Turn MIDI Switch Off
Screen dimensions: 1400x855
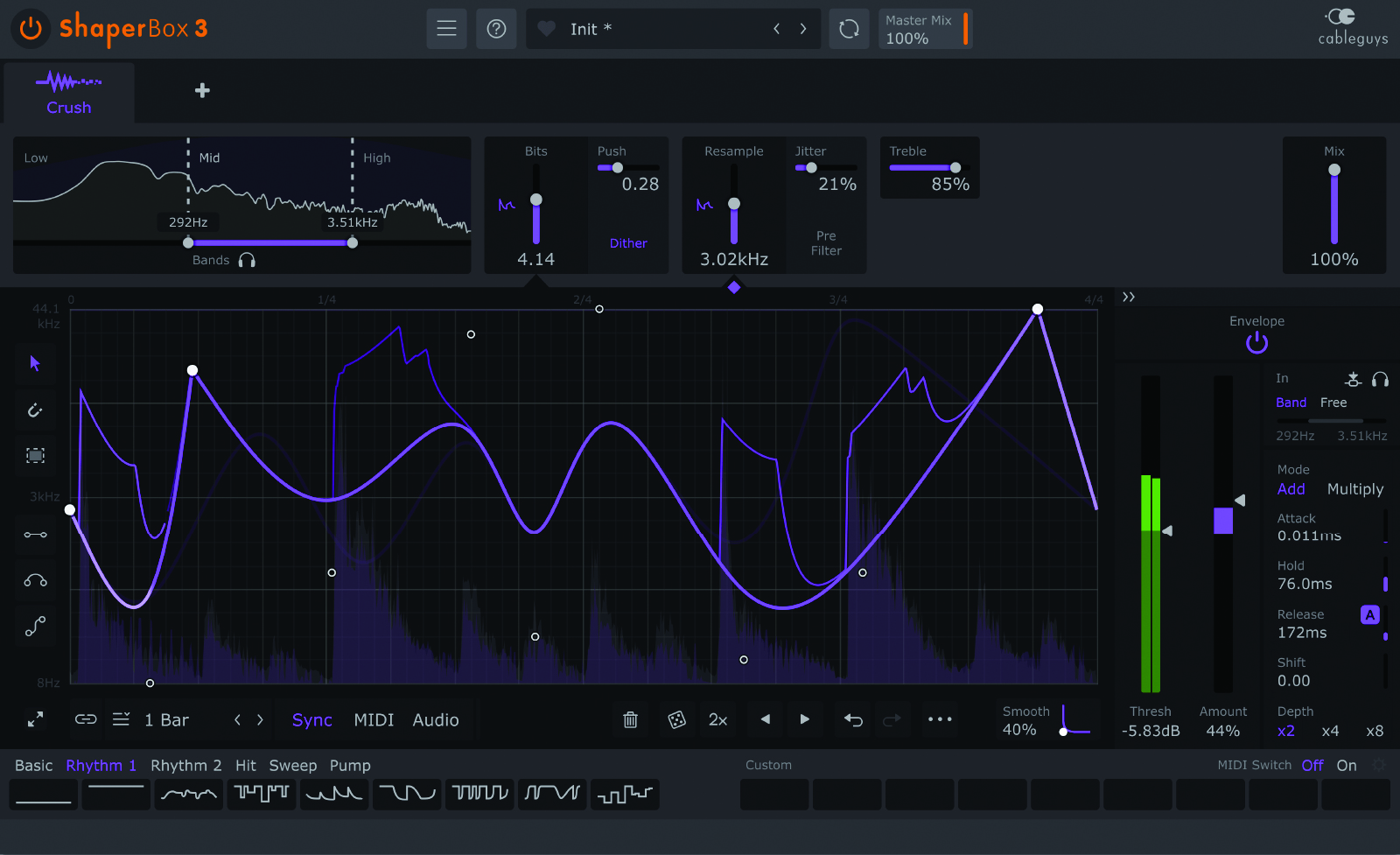1312,765
